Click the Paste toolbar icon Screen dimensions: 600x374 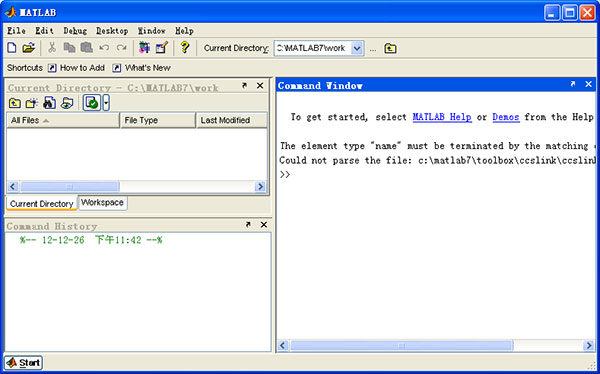[x=86, y=48]
